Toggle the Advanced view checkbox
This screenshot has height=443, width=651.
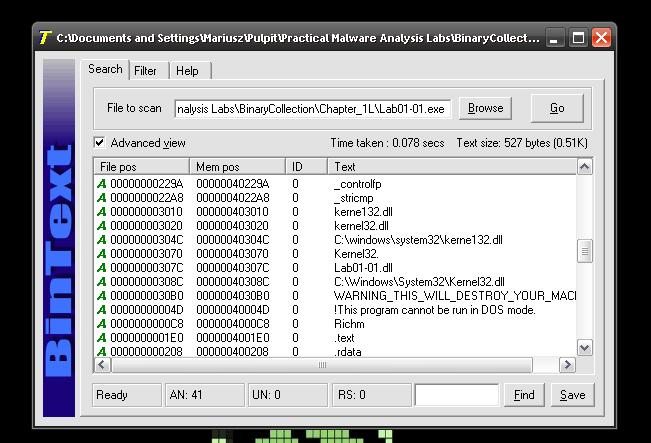pyautogui.click(x=99, y=142)
